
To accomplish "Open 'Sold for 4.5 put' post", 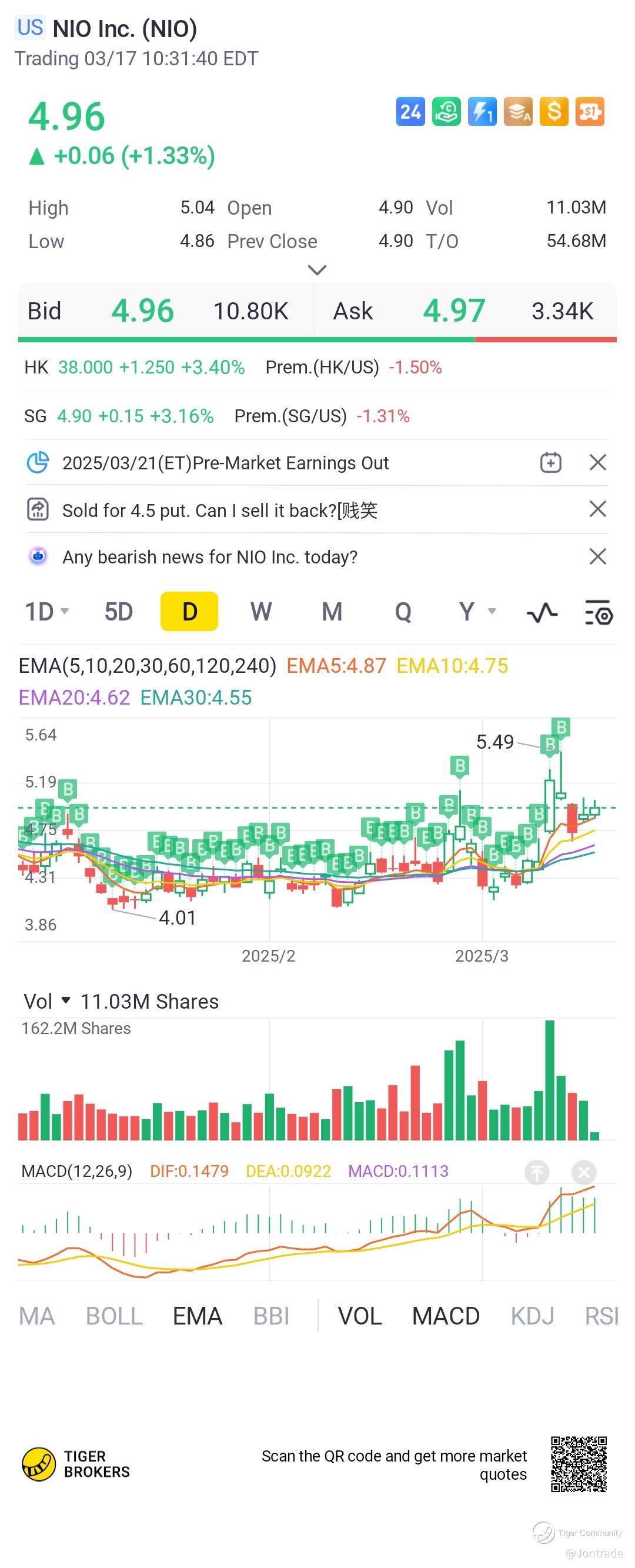I will pos(220,510).
